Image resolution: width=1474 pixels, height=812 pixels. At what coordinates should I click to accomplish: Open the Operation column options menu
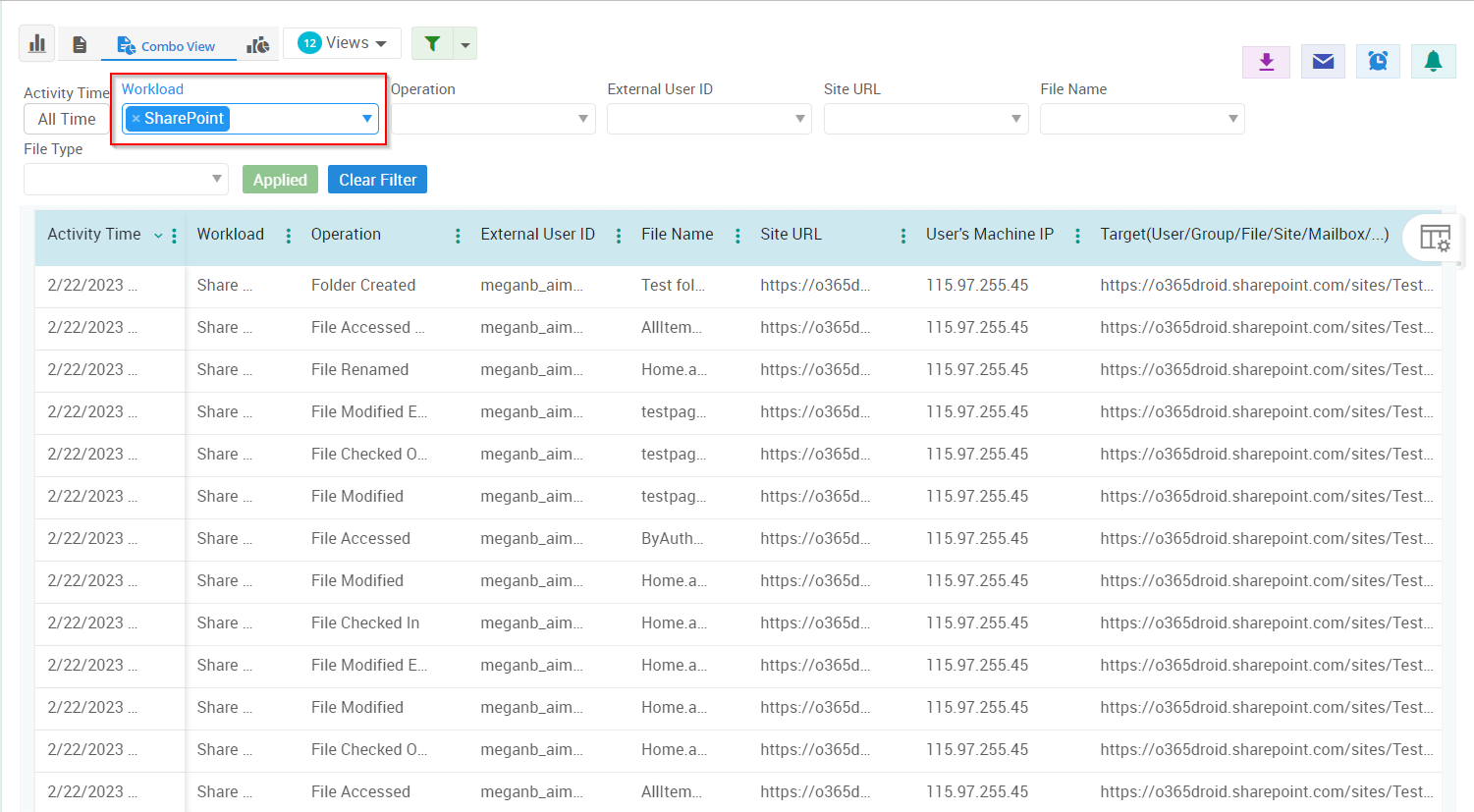coord(458,236)
